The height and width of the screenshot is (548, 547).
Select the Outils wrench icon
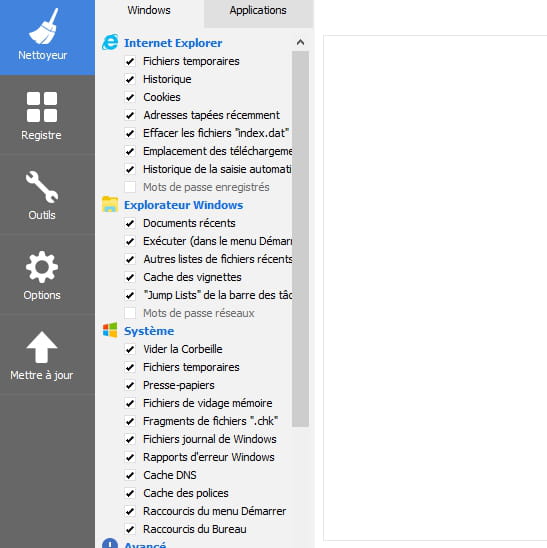point(42,187)
